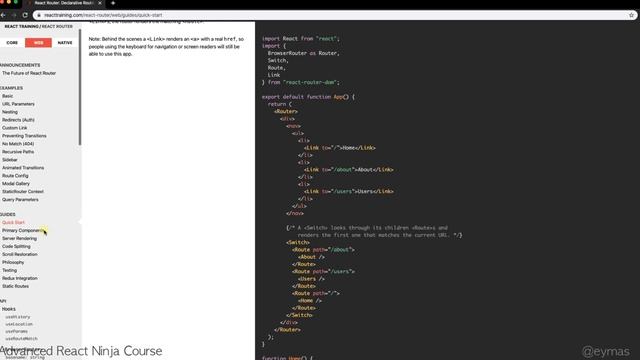Open the Recursive Paths example
The width and height of the screenshot is (640, 360).
tap(18, 151)
